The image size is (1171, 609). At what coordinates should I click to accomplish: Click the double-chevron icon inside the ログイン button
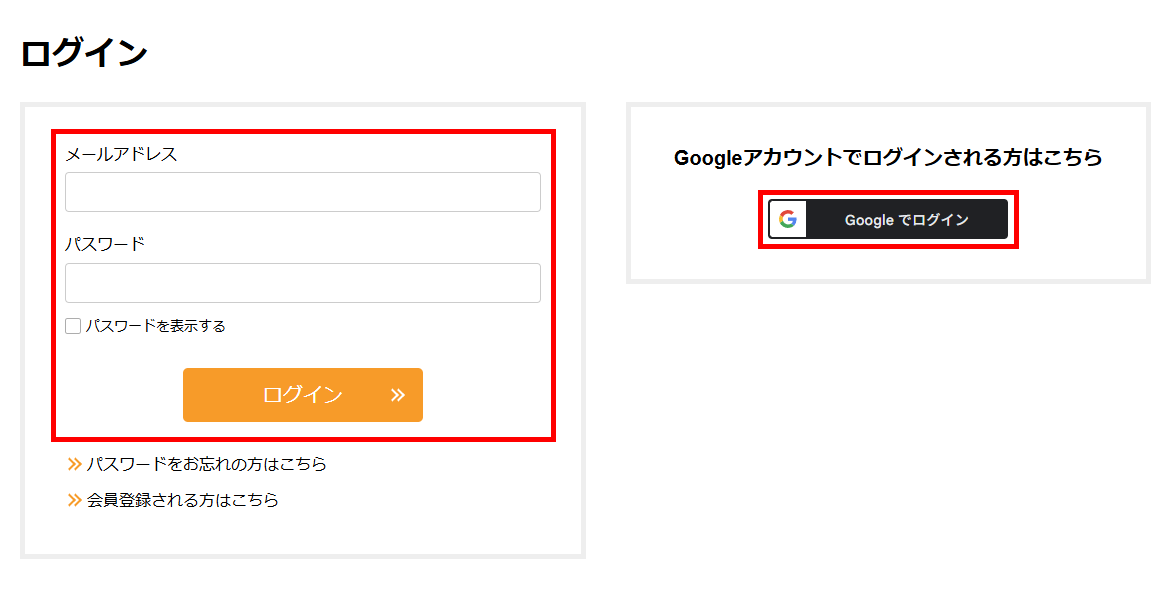397,395
